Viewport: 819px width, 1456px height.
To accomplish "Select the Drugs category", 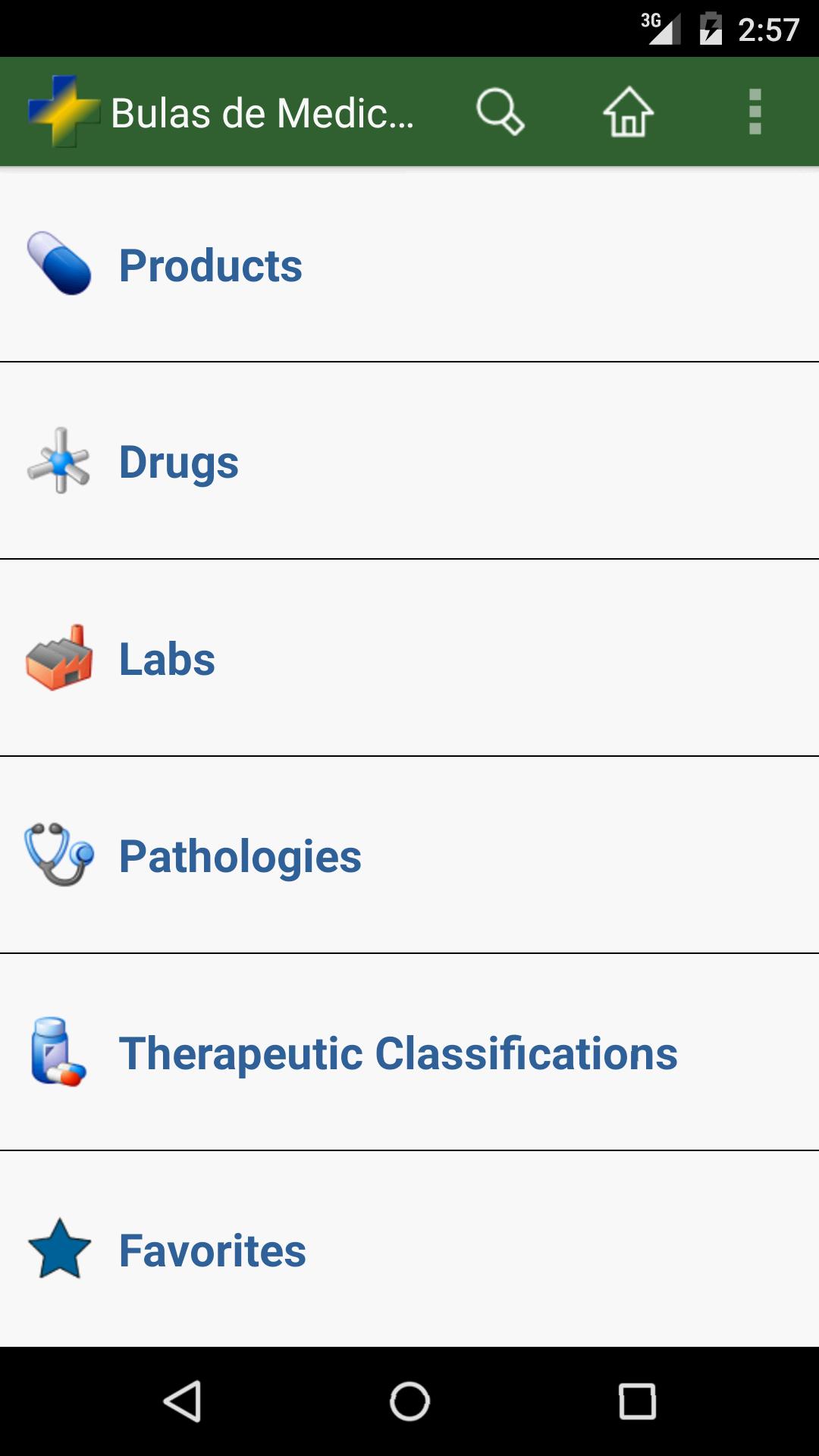I will tap(179, 463).
